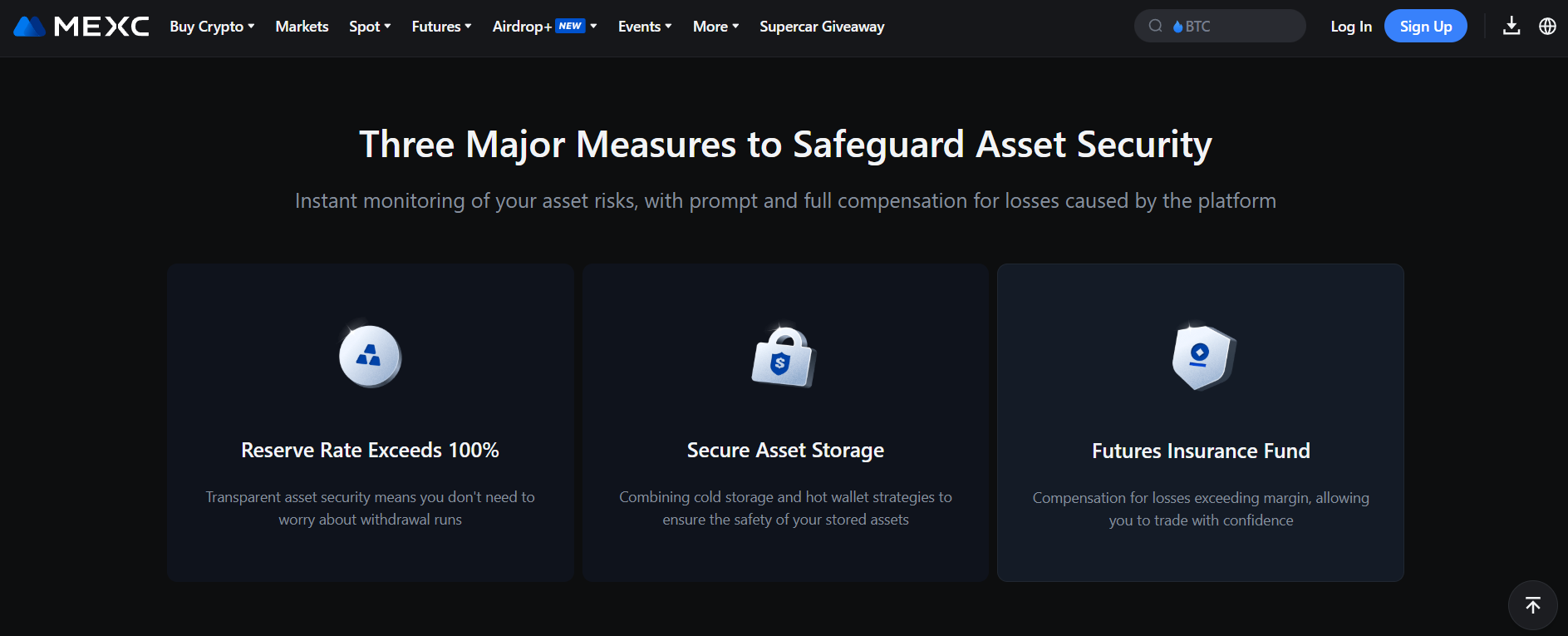This screenshot has width=1568, height=636.
Task: Click the download app icon
Action: coord(1511,26)
